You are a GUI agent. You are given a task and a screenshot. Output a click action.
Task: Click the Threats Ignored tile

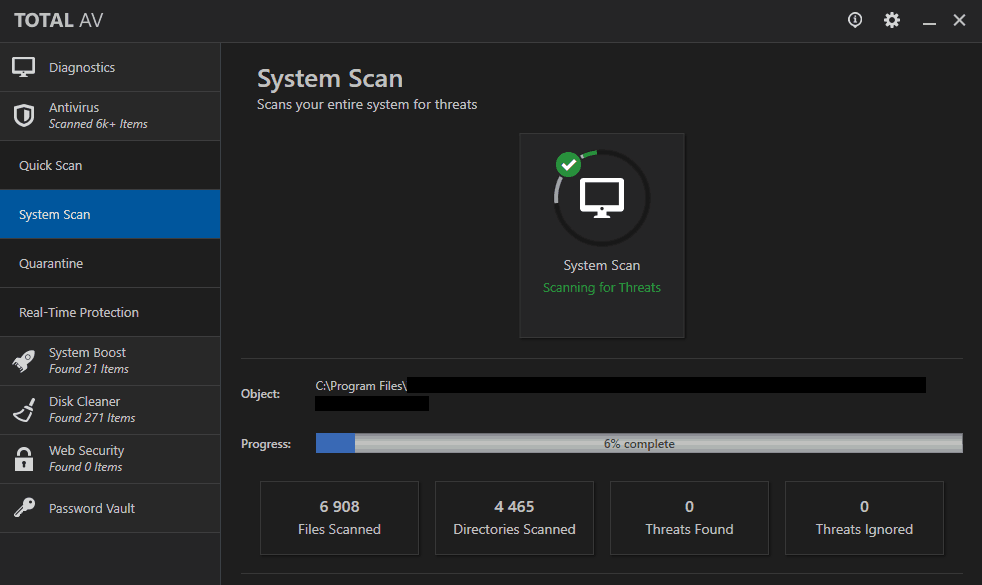(x=864, y=517)
